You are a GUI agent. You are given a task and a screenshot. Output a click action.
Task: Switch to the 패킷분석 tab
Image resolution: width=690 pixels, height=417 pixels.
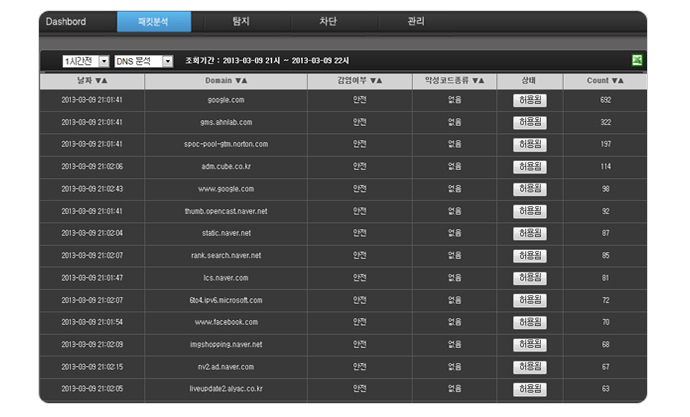154,22
